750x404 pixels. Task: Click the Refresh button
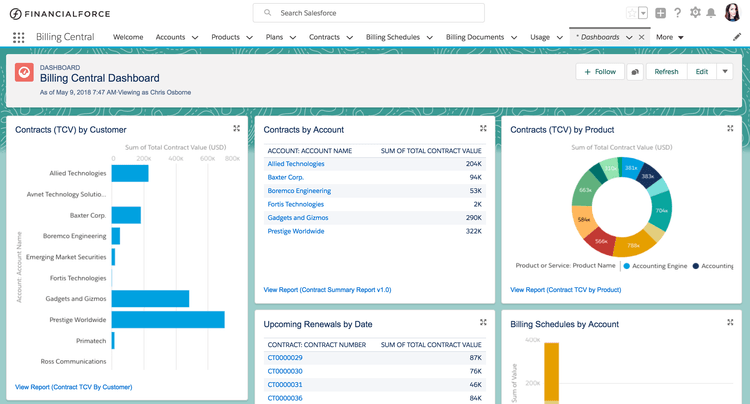[666, 72]
